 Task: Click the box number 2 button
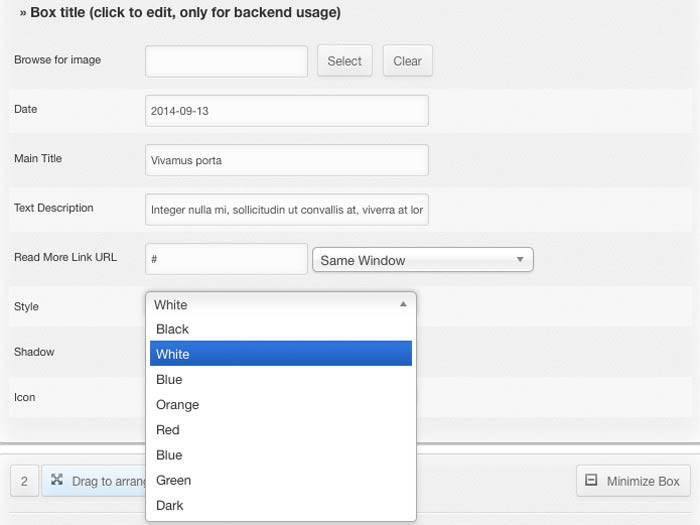[x=24, y=481]
